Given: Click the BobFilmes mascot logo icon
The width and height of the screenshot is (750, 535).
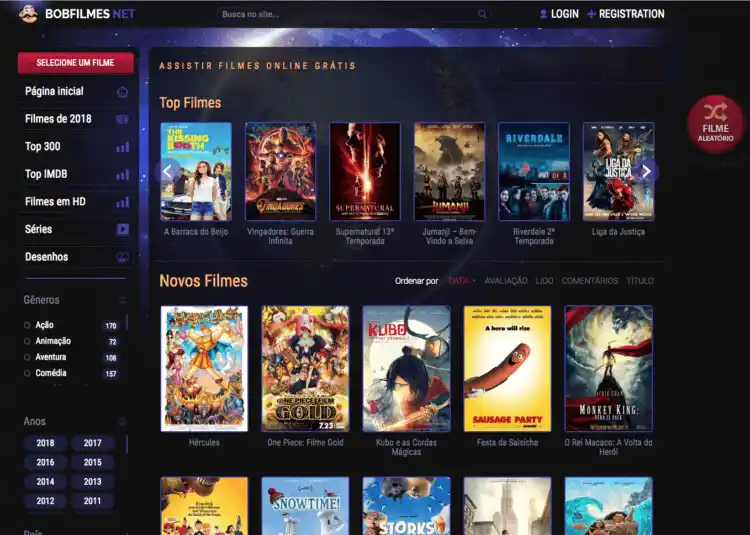Looking at the screenshot, I should 28,14.
